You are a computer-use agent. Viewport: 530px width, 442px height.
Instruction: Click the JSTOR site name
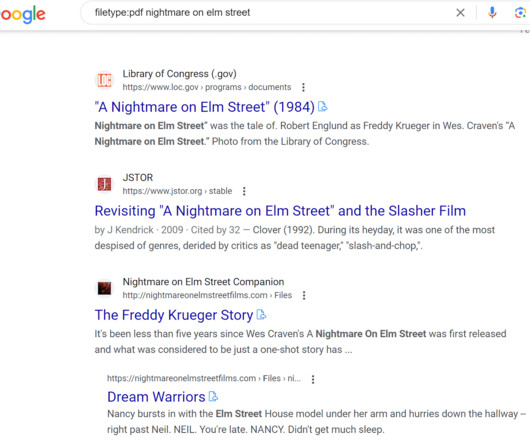tap(138, 177)
